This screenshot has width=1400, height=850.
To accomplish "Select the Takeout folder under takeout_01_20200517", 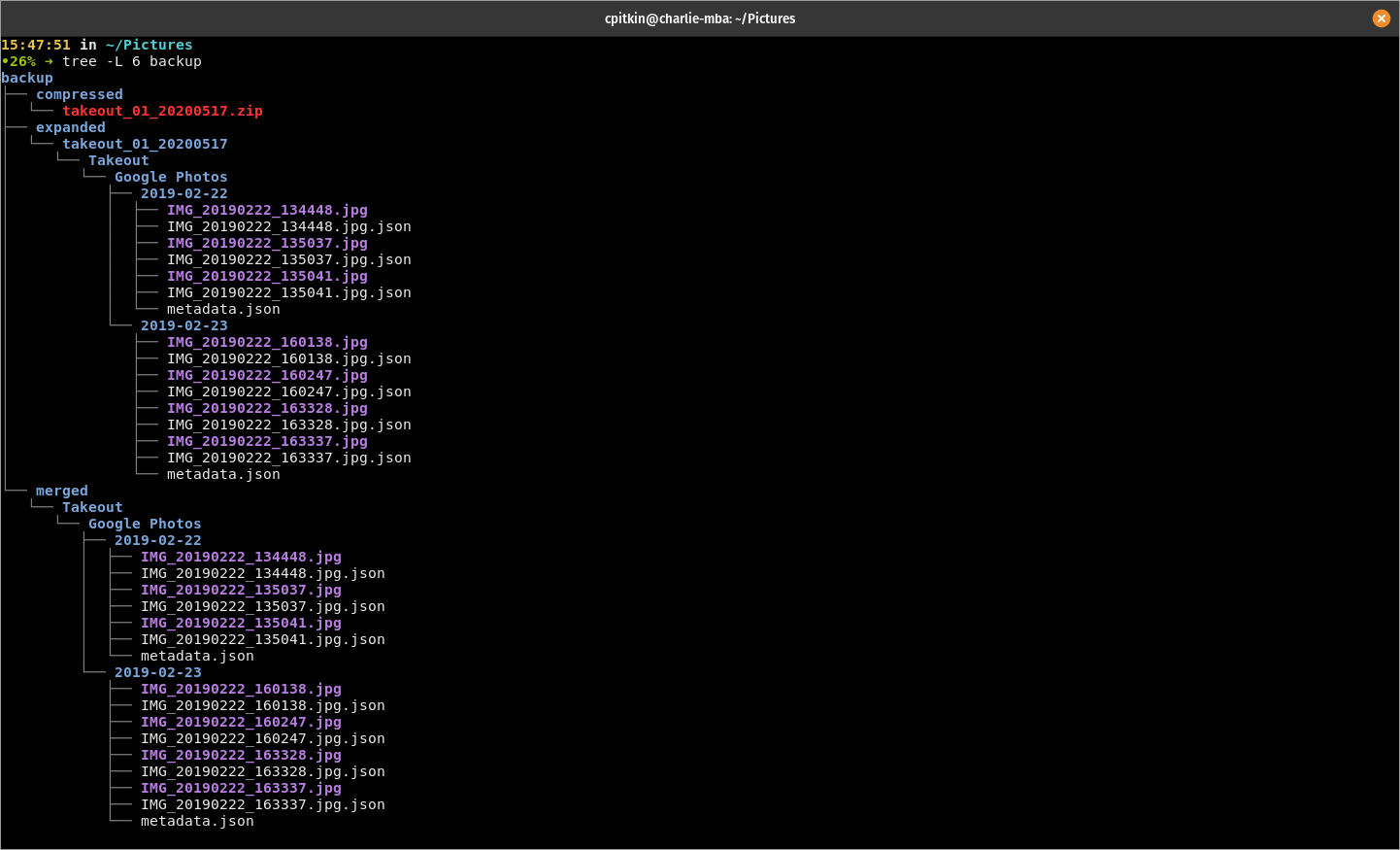I will [118, 160].
